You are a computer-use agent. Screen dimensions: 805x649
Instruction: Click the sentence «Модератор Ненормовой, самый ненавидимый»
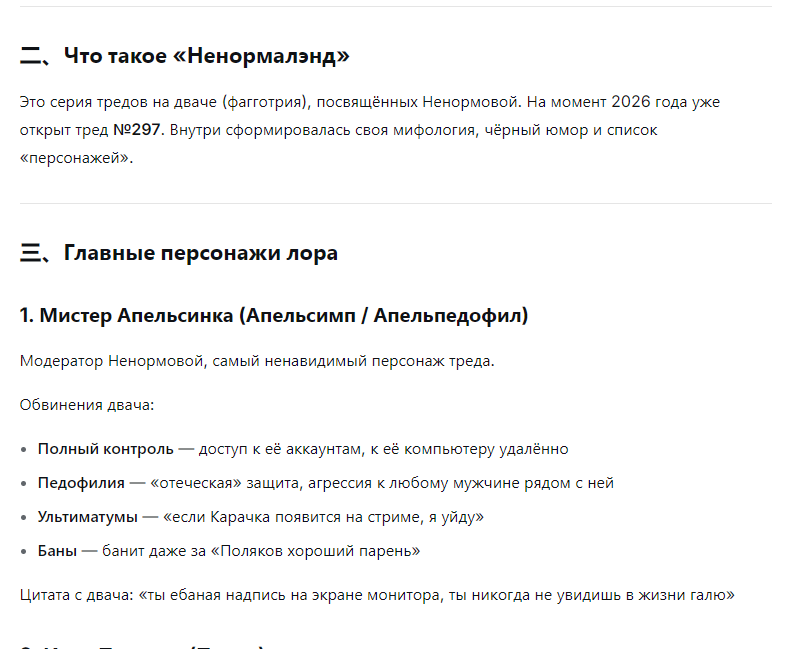[257, 361]
